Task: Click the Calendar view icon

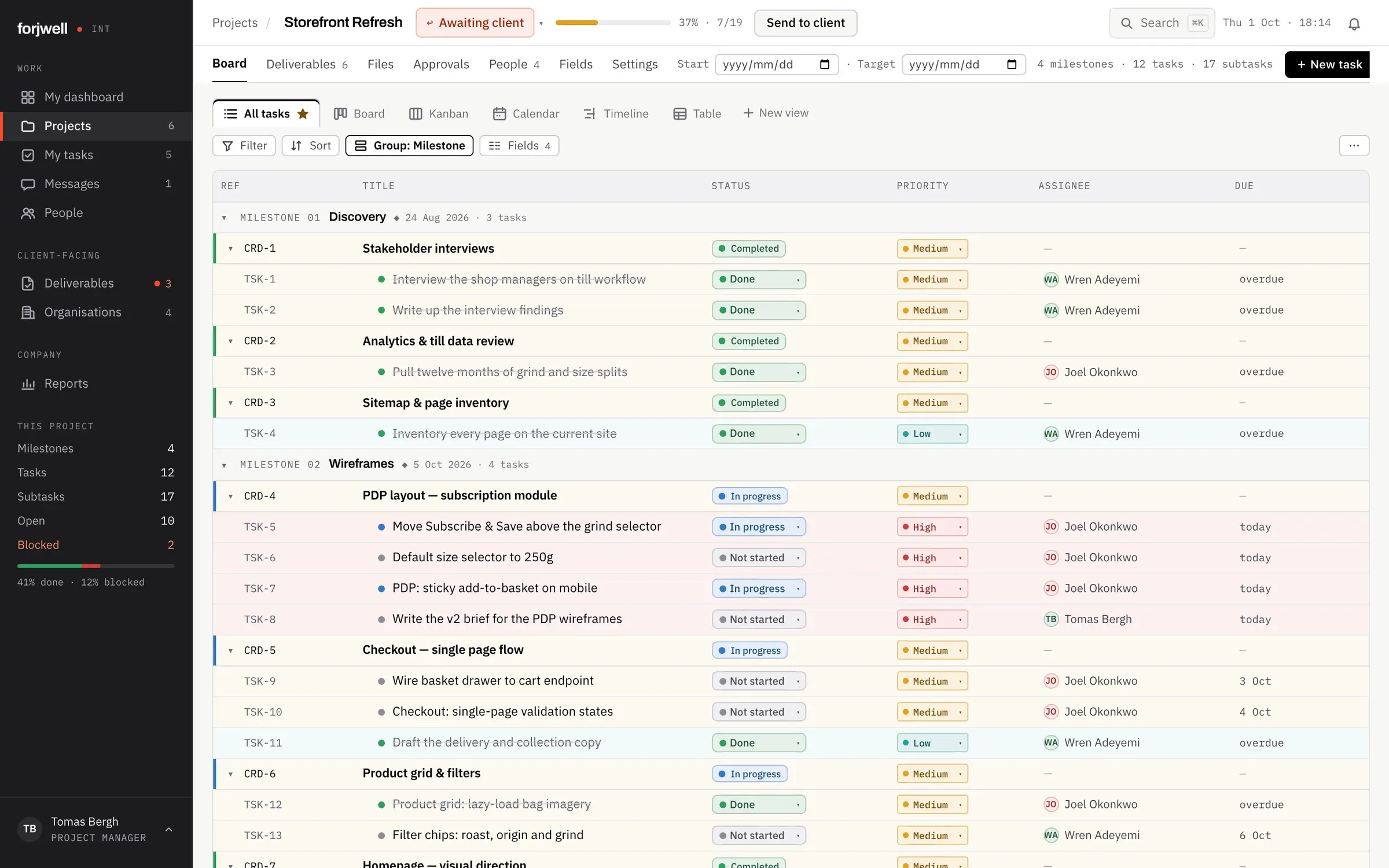Action: coord(499,113)
